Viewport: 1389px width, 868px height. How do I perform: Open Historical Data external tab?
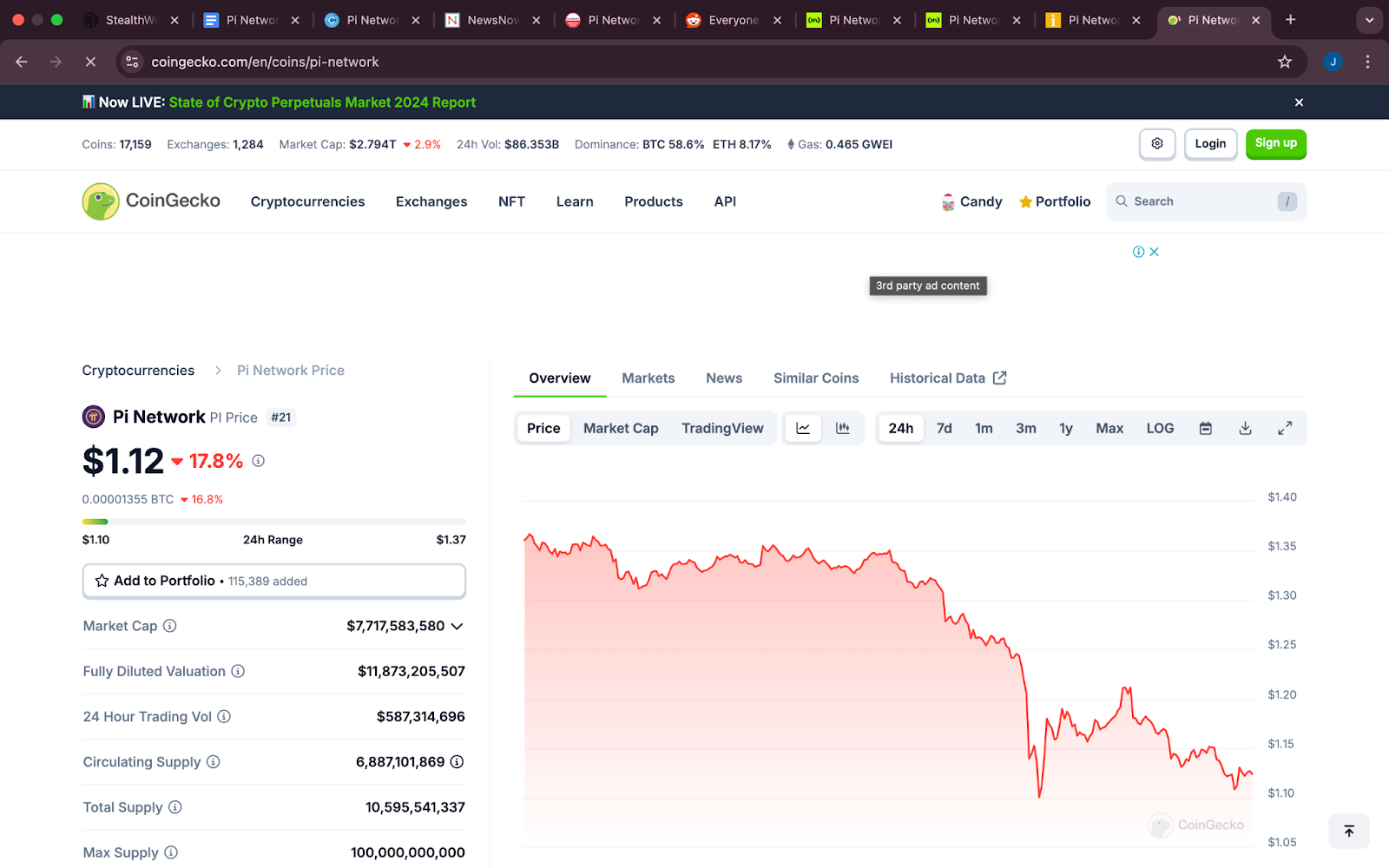[x=948, y=378]
